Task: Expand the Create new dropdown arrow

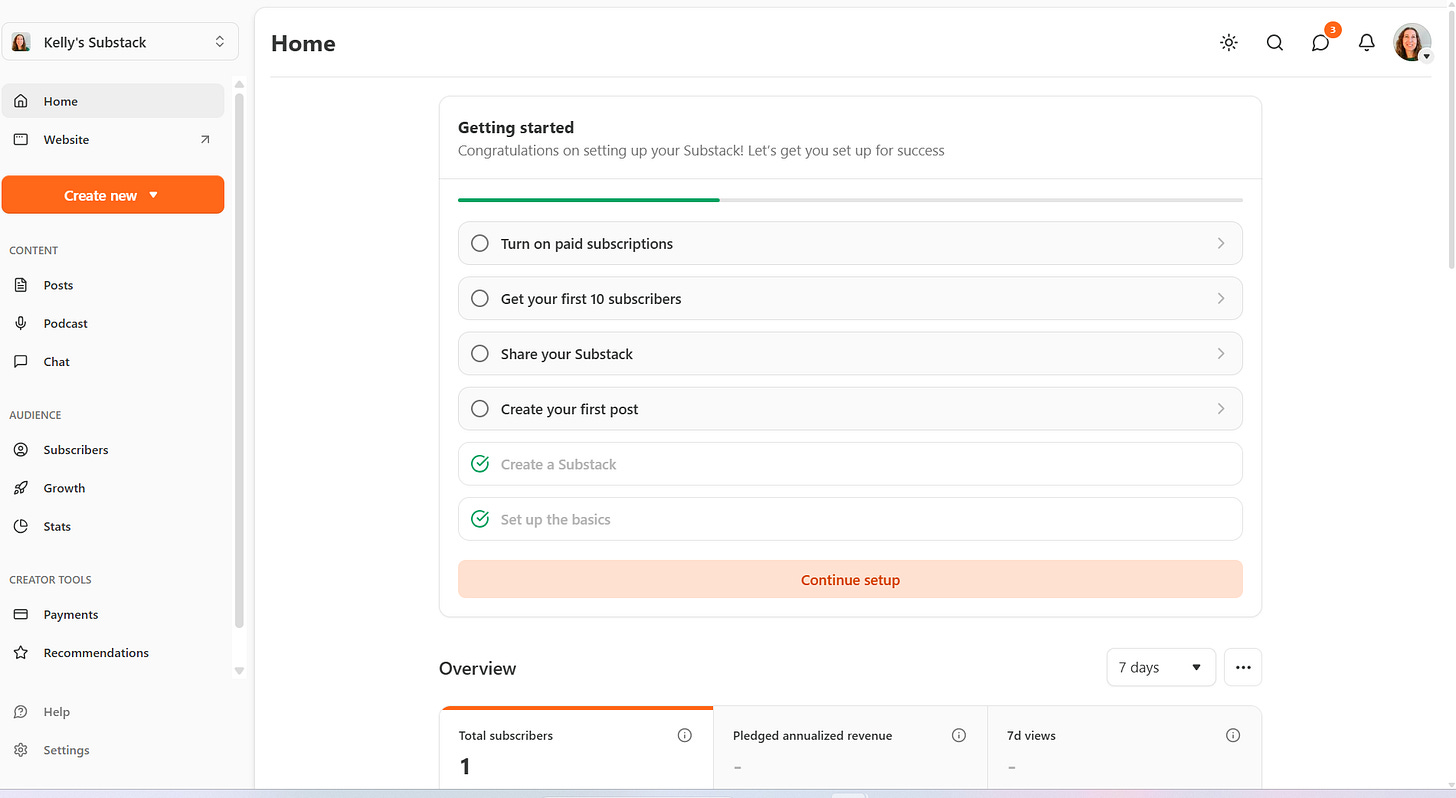Action: click(x=154, y=195)
